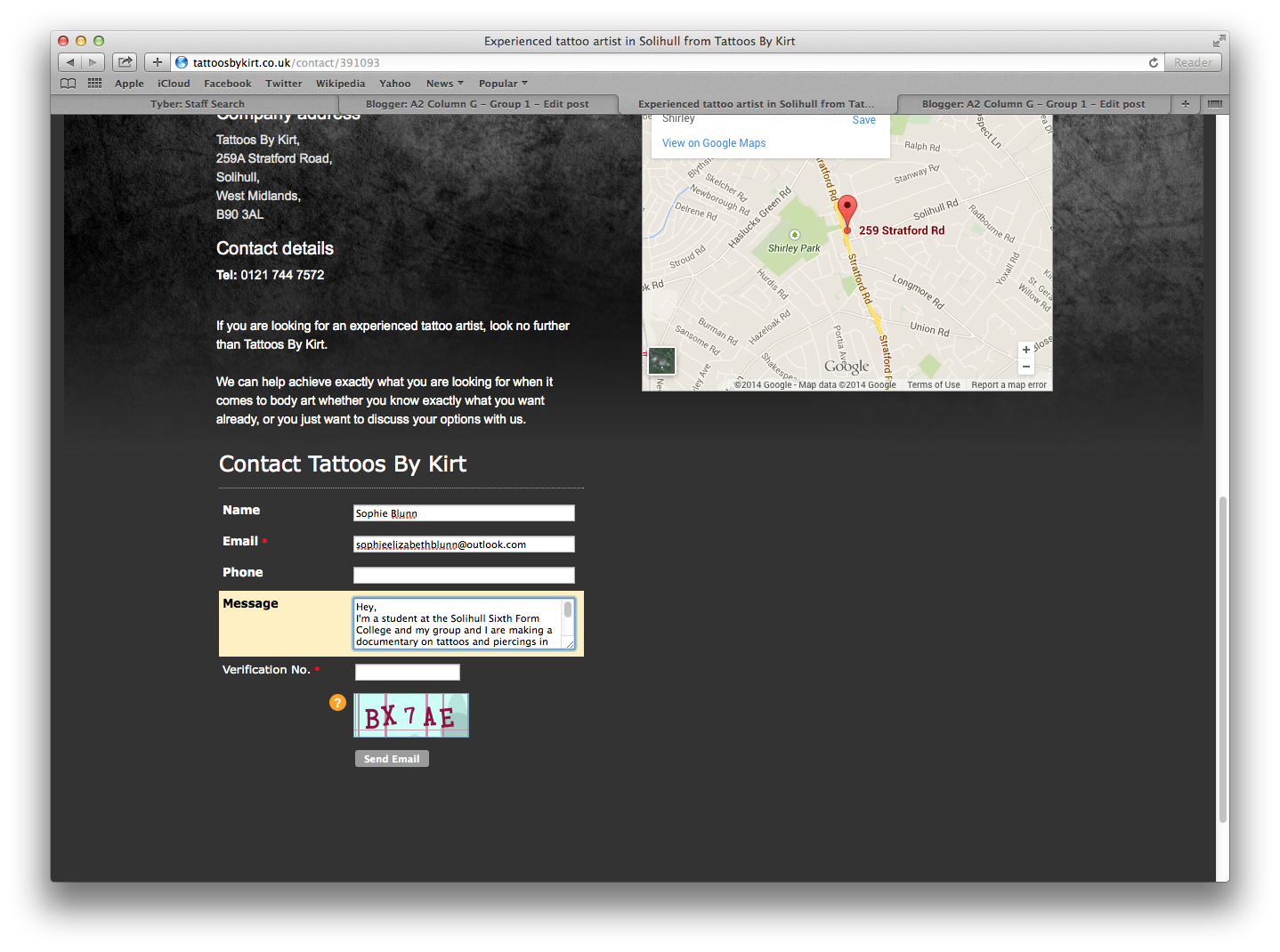Reload page with the refresh icon
This screenshot has height=952, width=1280.
pos(1154,62)
